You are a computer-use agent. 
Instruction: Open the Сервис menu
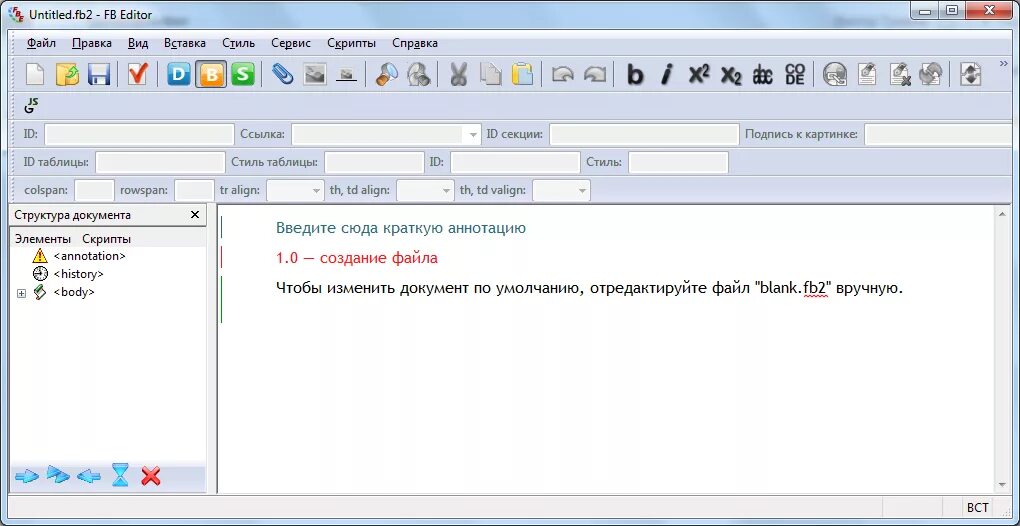[291, 44]
